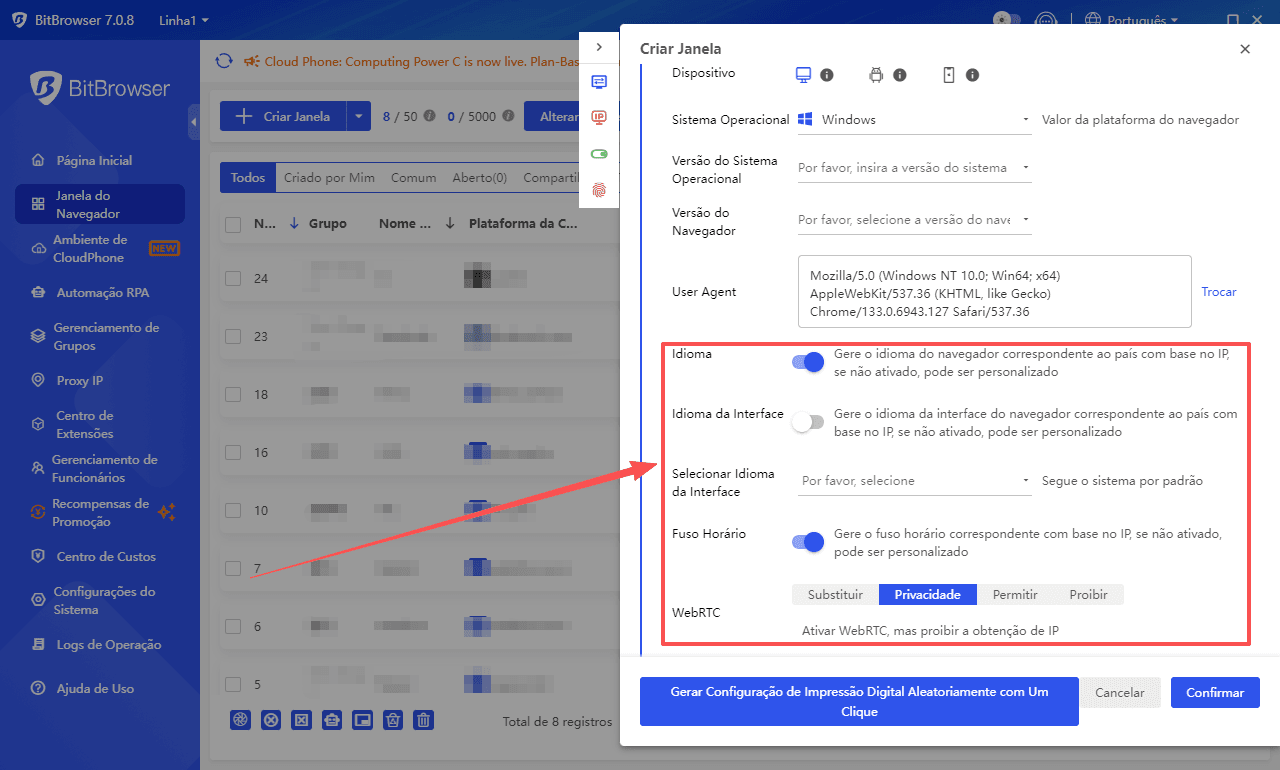Select the window arrangement icon at bottom
The width and height of the screenshot is (1280, 770).
[362, 719]
